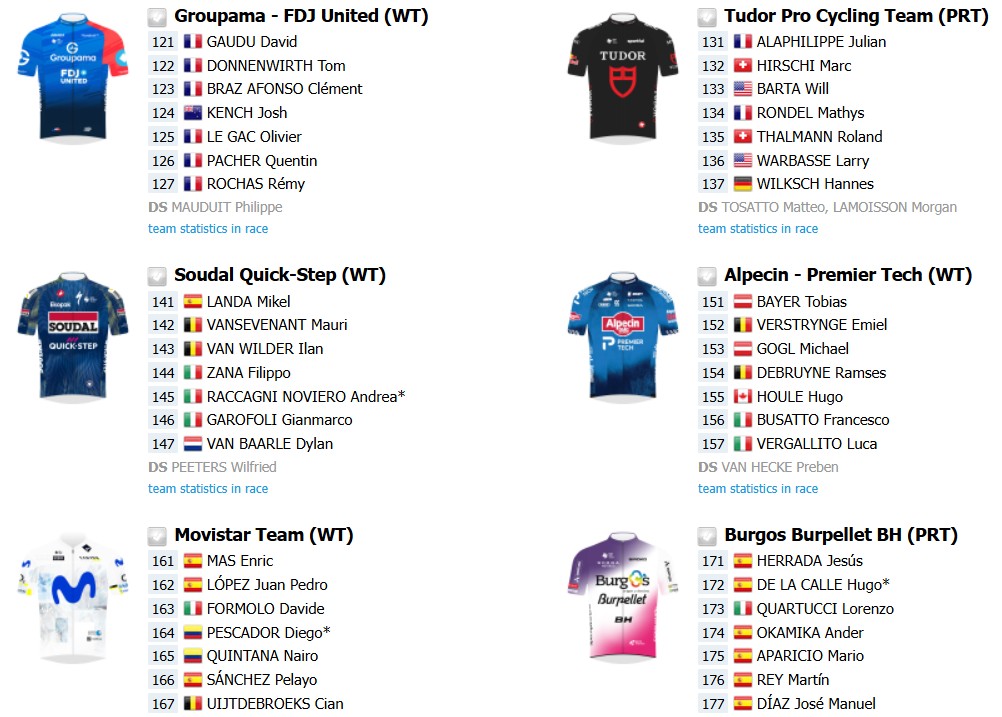Click the French flag beside GAUDU David
Viewport: 1002px width, 717px height.
point(193,42)
